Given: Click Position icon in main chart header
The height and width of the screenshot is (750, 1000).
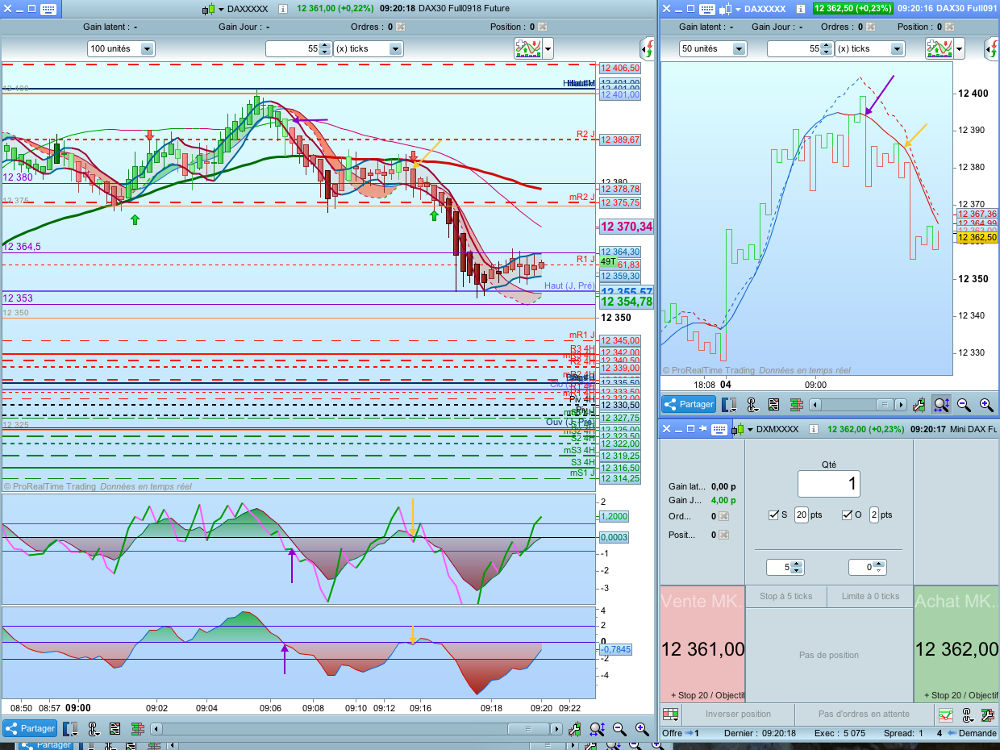Looking at the screenshot, I should coord(542,27).
